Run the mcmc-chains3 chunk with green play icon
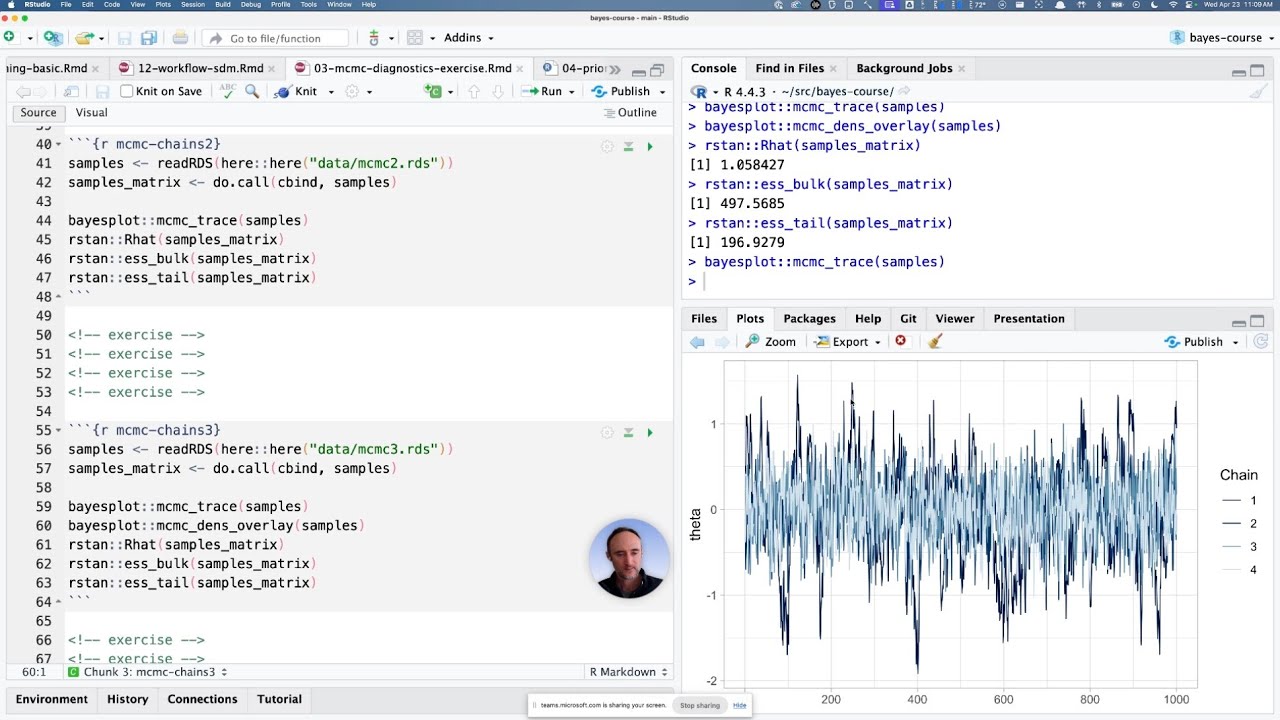1280x720 pixels. [650, 433]
